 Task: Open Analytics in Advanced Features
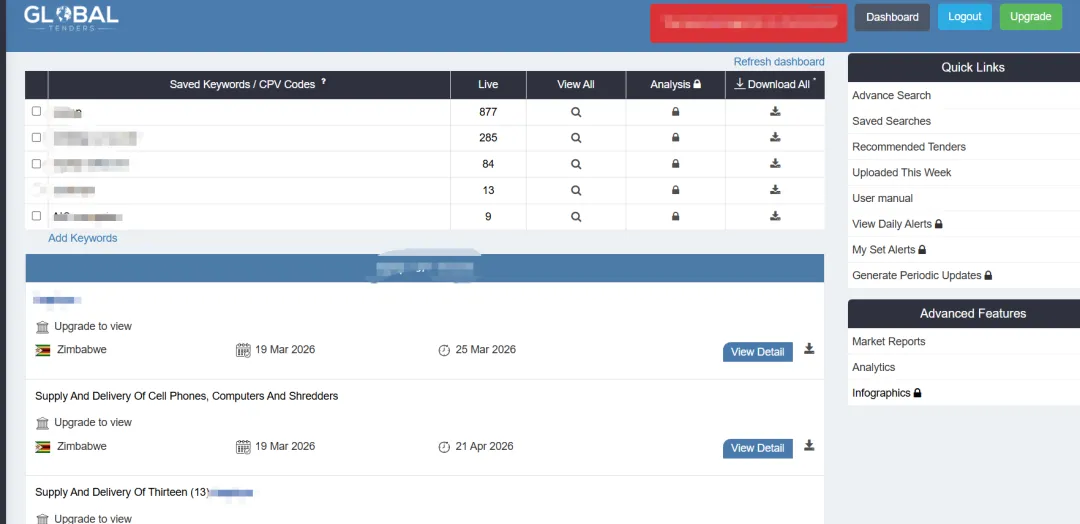873,367
